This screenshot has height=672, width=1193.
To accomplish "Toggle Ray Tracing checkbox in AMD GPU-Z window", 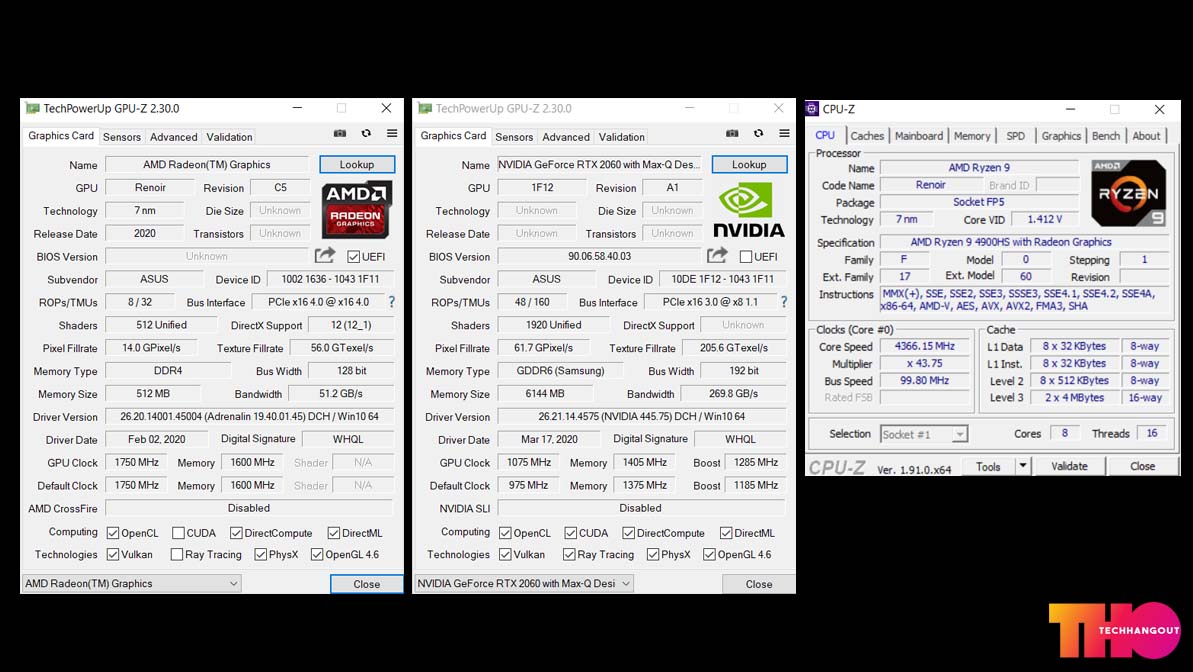I will tap(177, 554).
